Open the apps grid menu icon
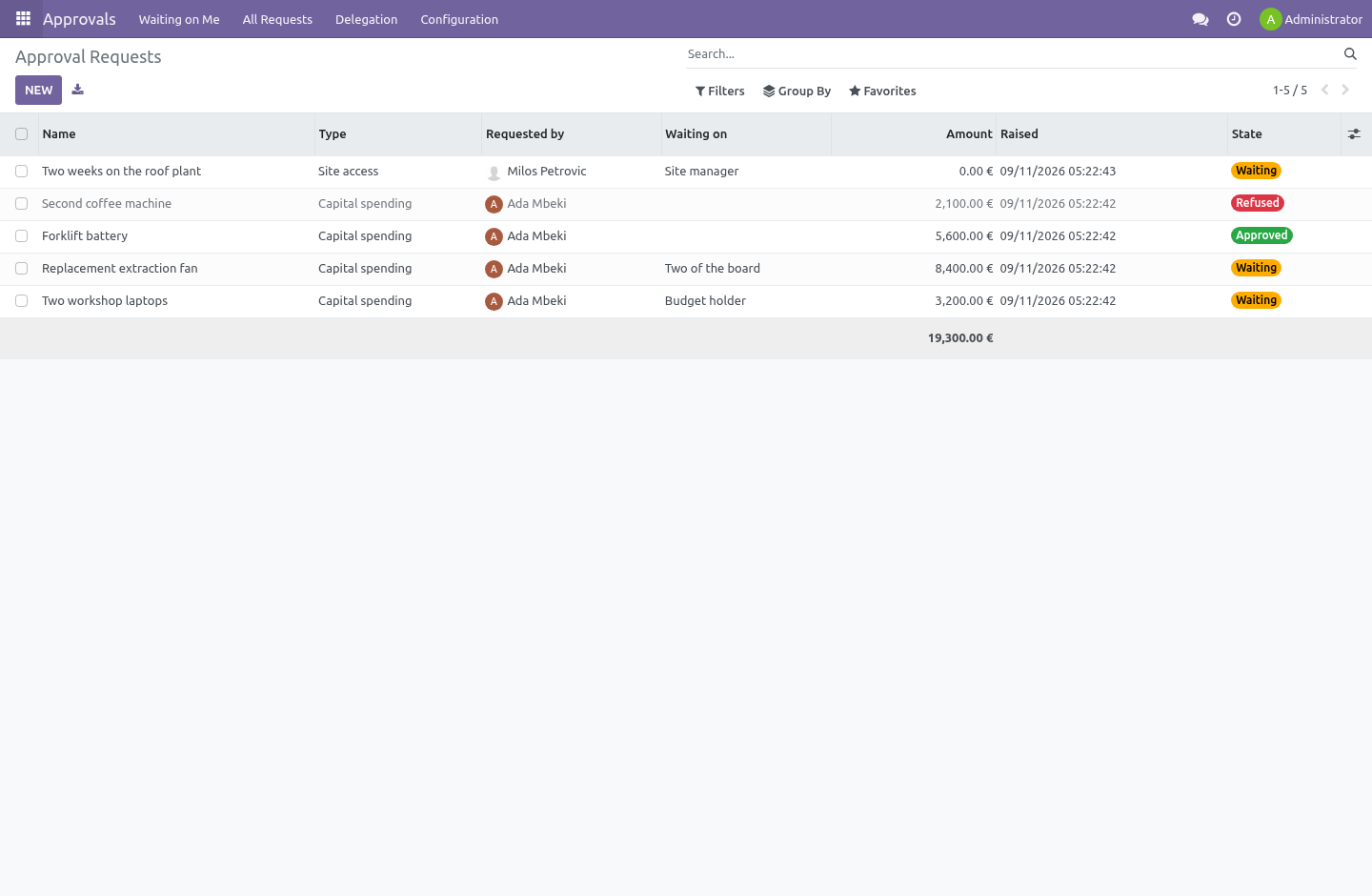The height and width of the screenshot is (896, 1372). point(23,19)
